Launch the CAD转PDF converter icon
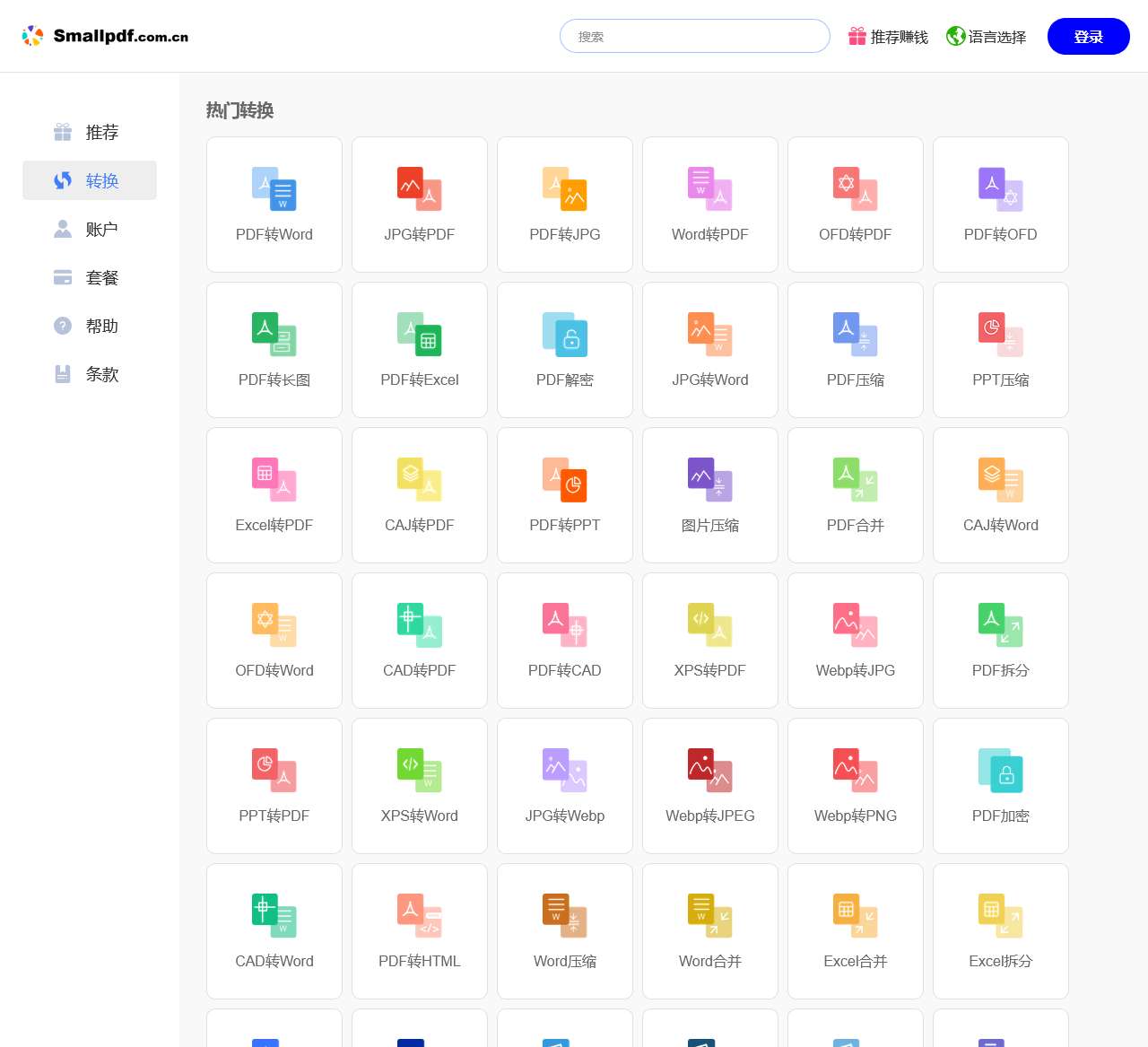 [420, 625]
